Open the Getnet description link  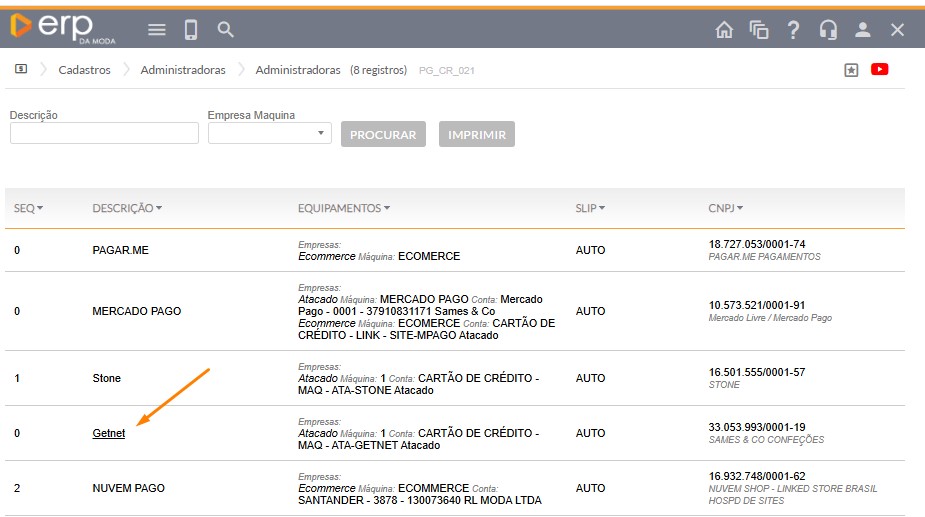[x=109, y=433]
